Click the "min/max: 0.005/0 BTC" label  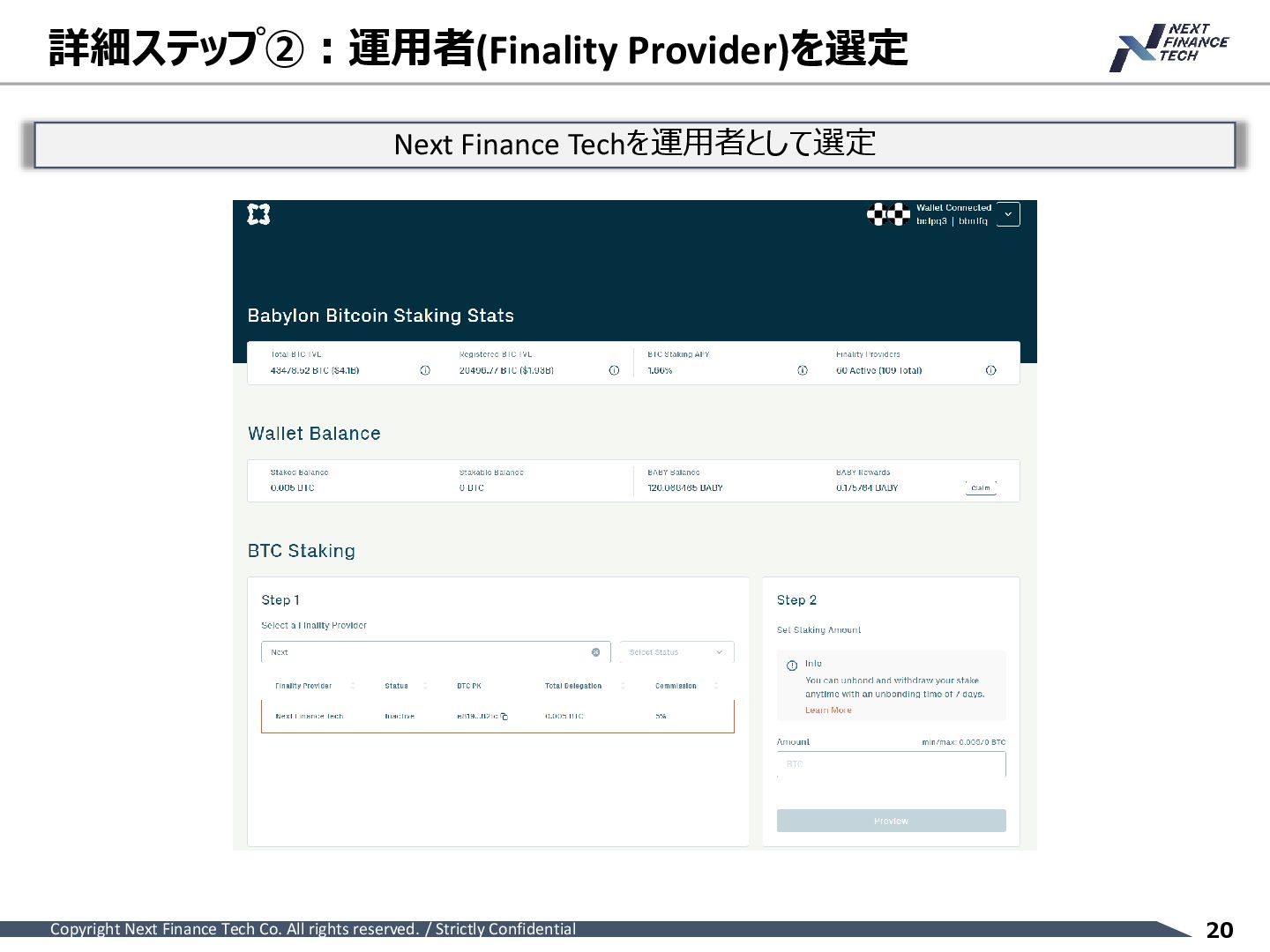[x=964, y=742]
